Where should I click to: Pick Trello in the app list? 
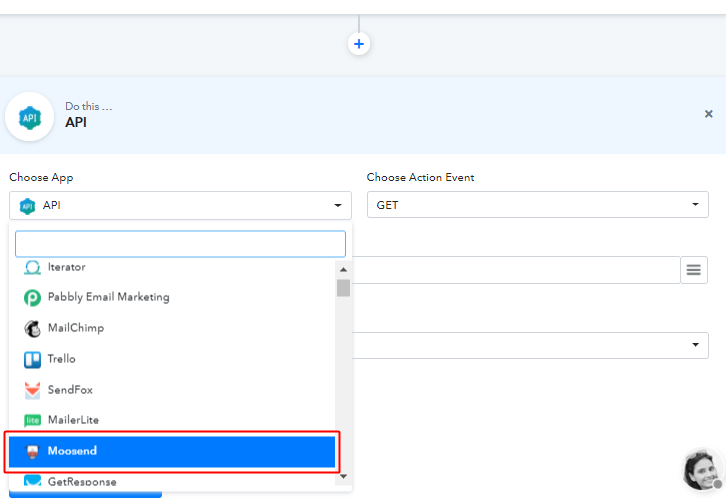click(x=172, y=359)
